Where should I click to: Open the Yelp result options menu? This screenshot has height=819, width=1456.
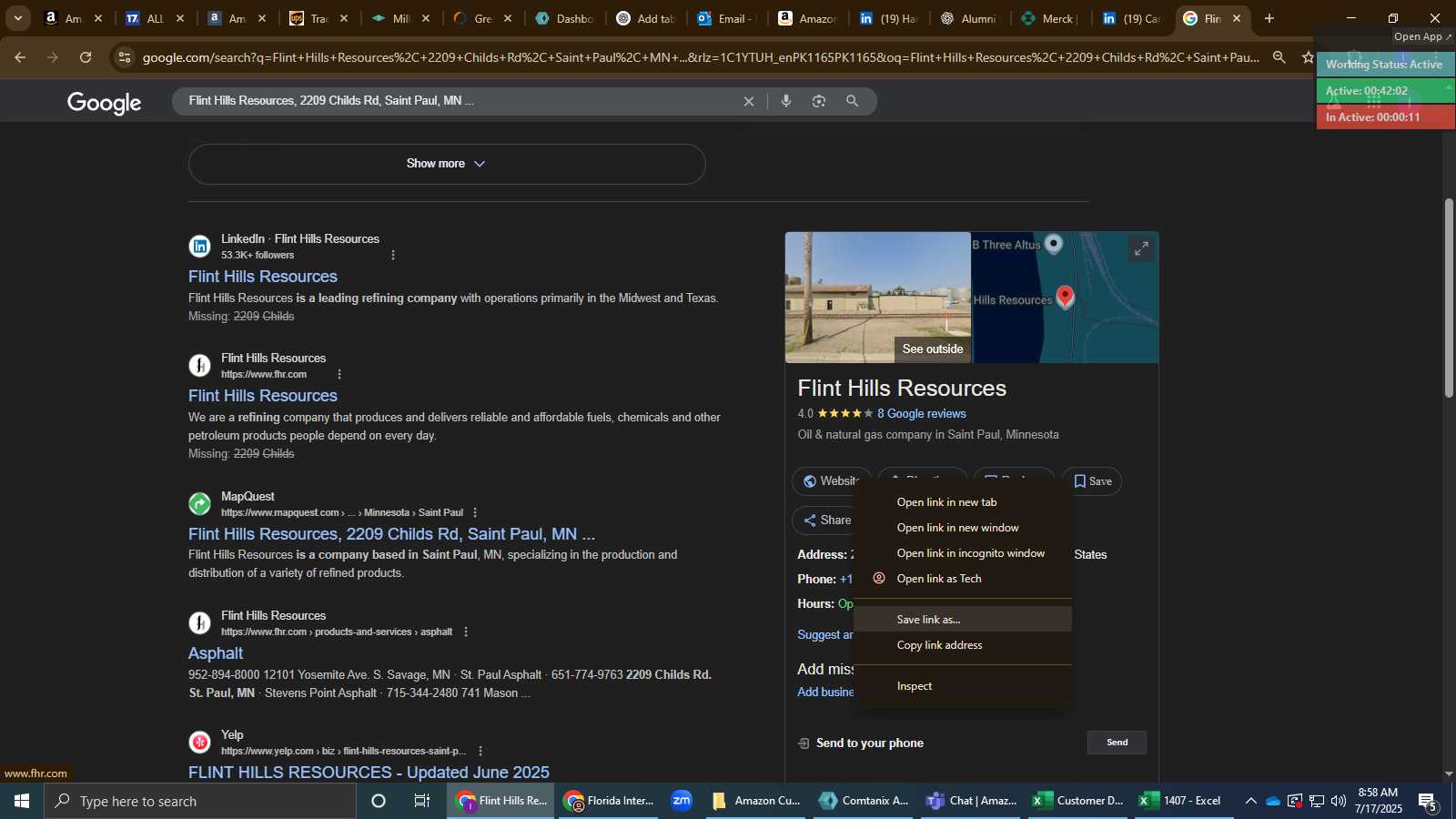pos(480,751)
